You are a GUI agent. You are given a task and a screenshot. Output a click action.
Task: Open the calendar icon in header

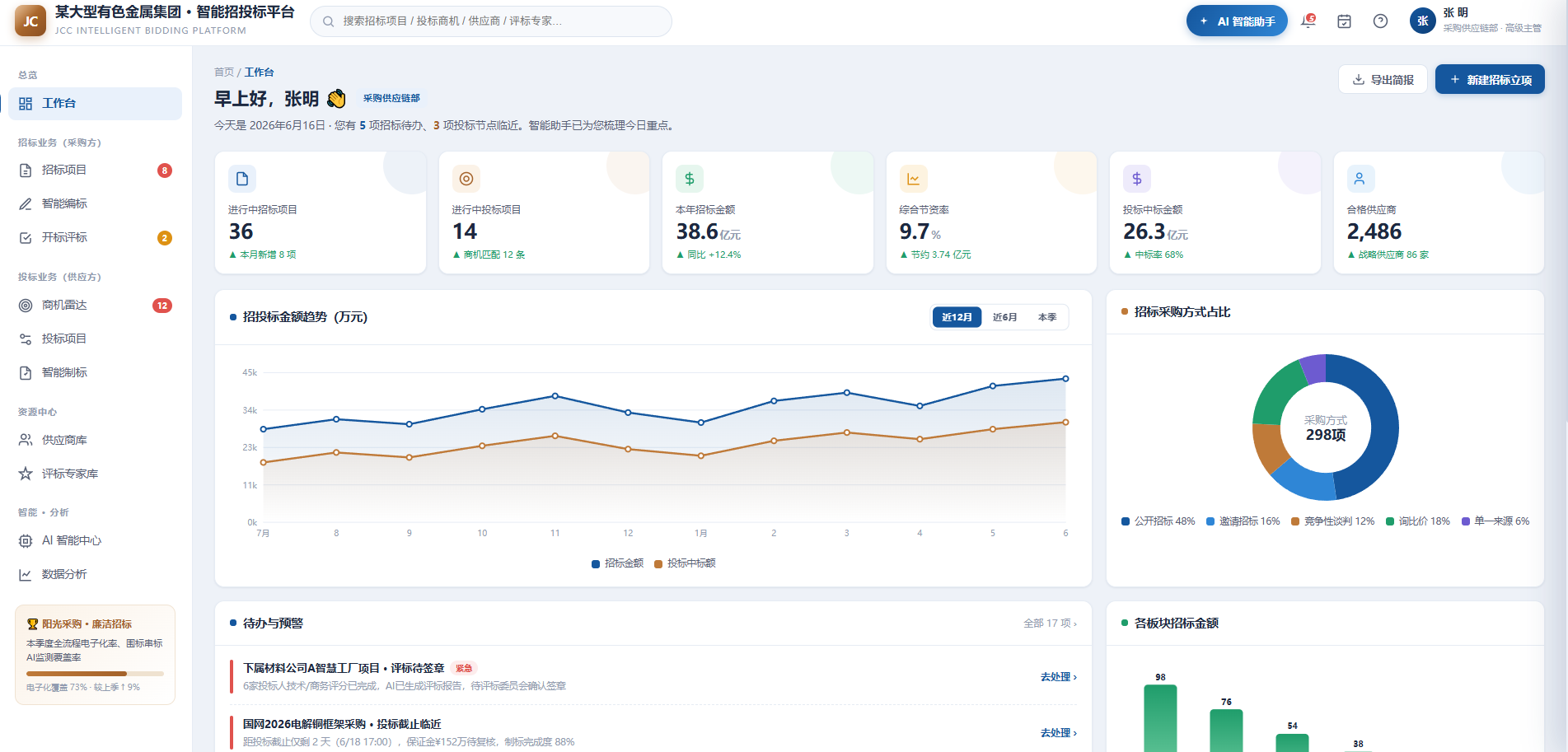[1344, 21]
